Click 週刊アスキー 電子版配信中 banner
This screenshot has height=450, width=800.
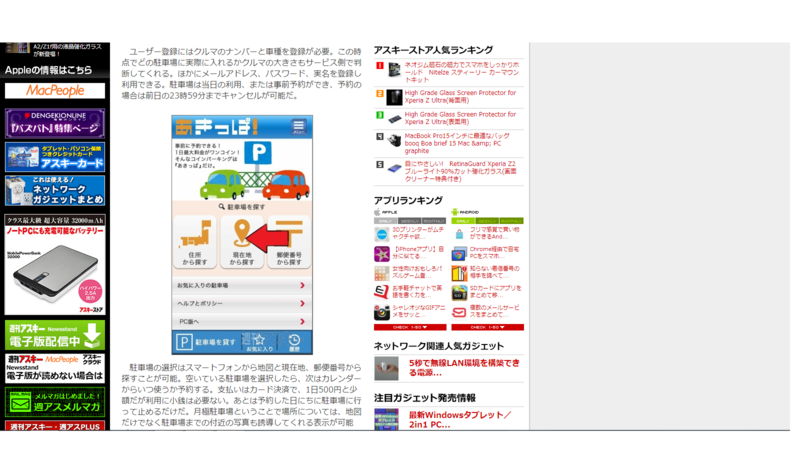(x=55, y=335)
